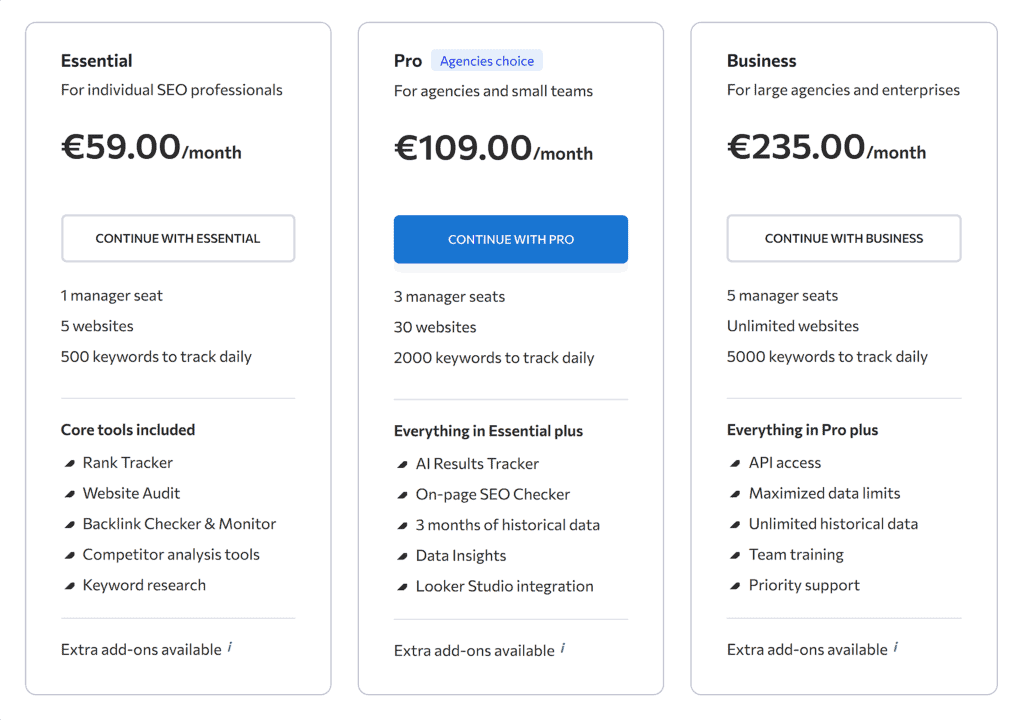Open Extra add-ons available under Essential

(140, 649)
